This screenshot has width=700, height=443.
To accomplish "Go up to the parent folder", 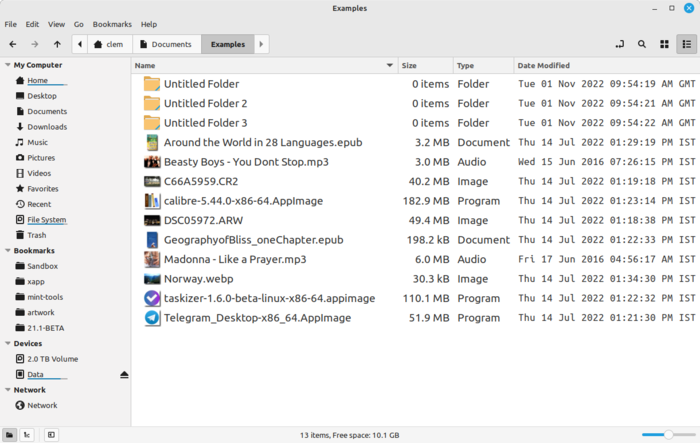I will pos(57,44).
